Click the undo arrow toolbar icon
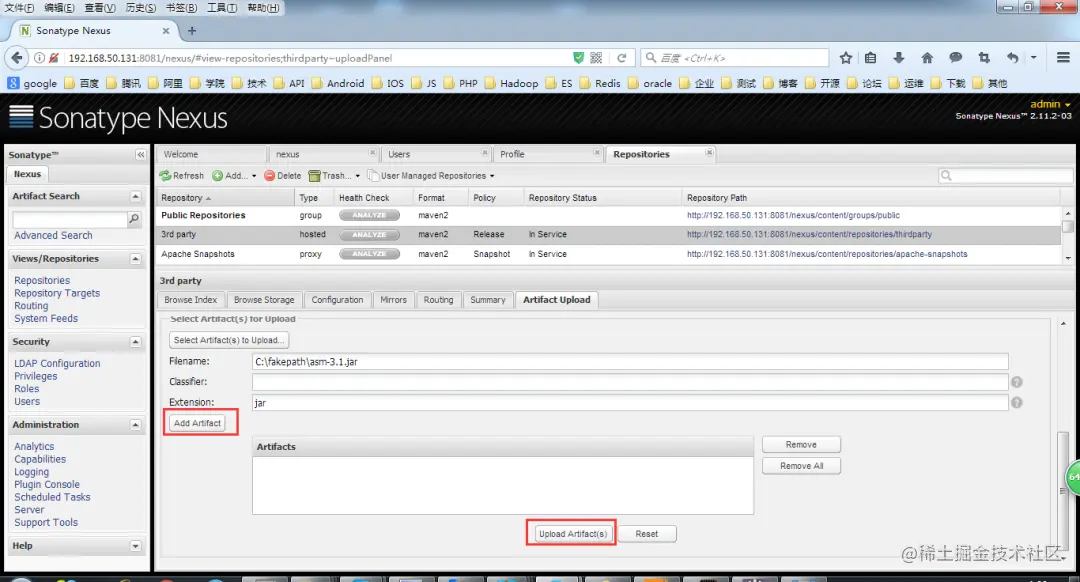The image size is (1080, 582). tap(1012, 58)
